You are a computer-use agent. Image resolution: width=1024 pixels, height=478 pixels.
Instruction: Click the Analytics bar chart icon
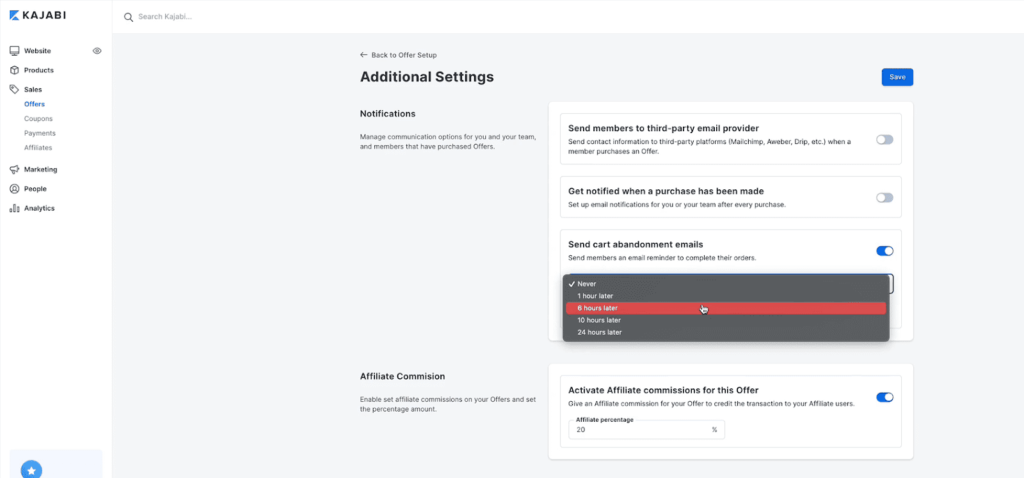(x=14, y=208)
